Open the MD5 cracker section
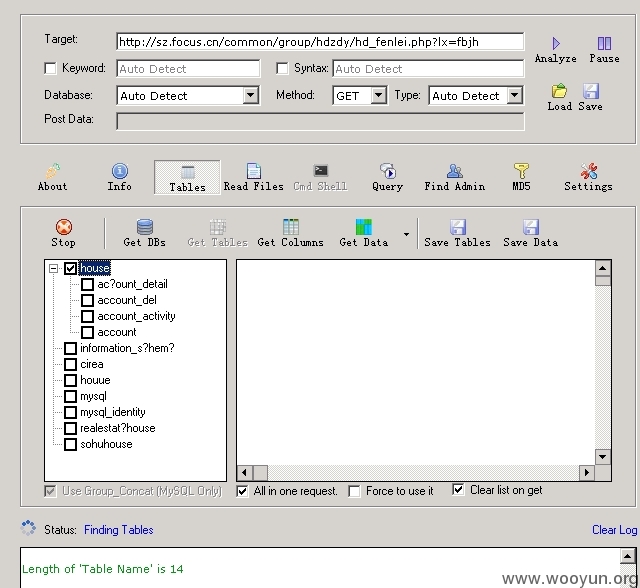640x588 pixels. tap(521, 178)
